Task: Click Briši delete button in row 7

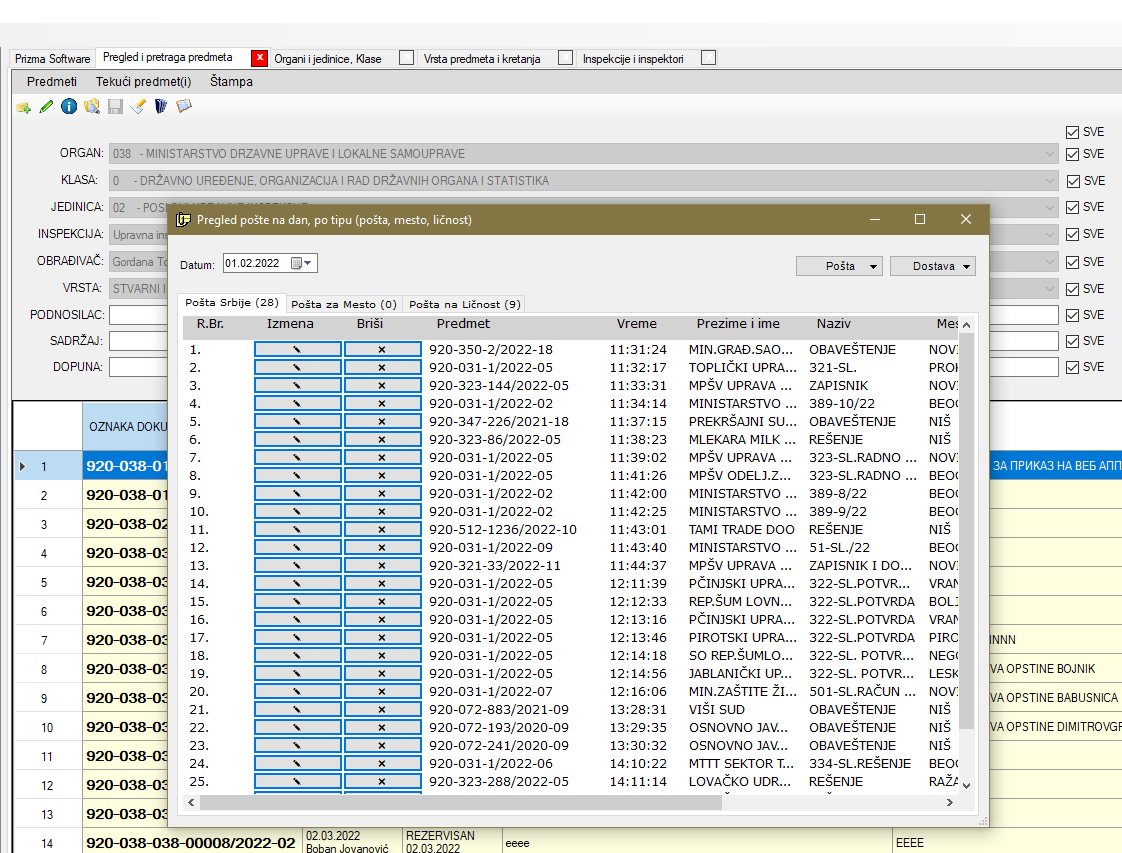Action: [382, 457]
